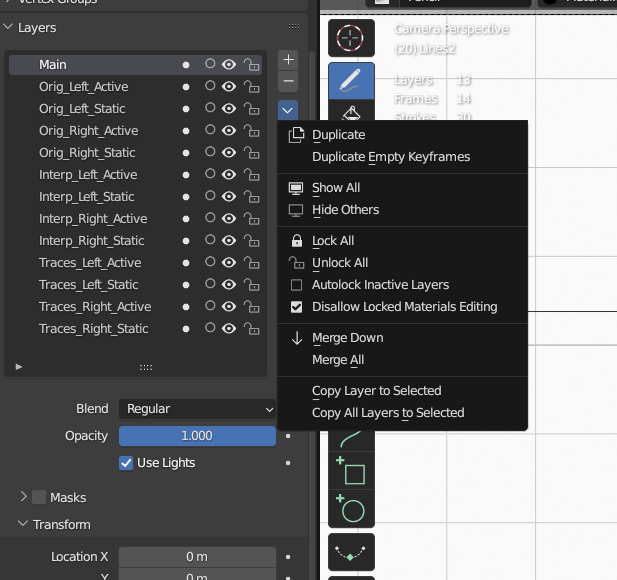Choose Merge All
The image size is (617, 580).
[x=403, y=360]
